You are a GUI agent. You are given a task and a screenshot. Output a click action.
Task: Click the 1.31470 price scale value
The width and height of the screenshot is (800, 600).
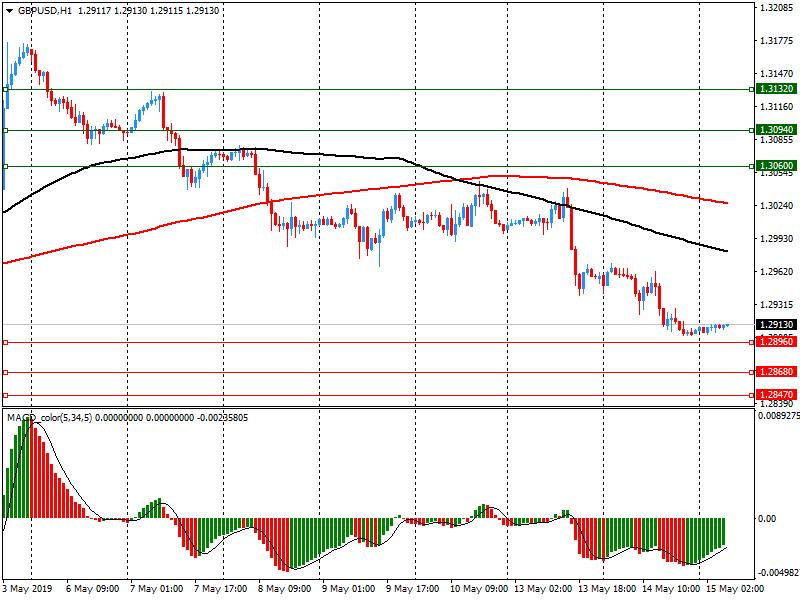(x=777, y=74)
